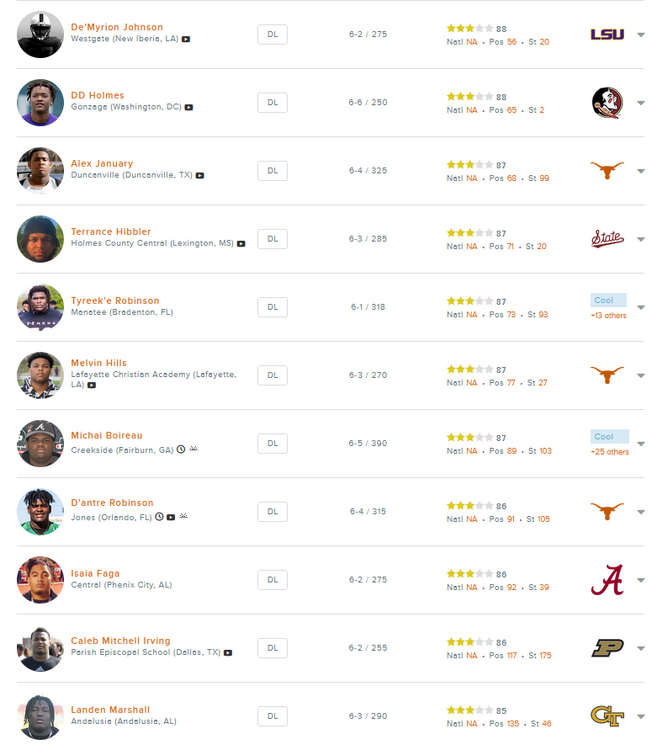The width and height of the screenshot is (652, 750).
Task: Click the video icon next to Terrance Hibbler
Action: tap(241, 243)
